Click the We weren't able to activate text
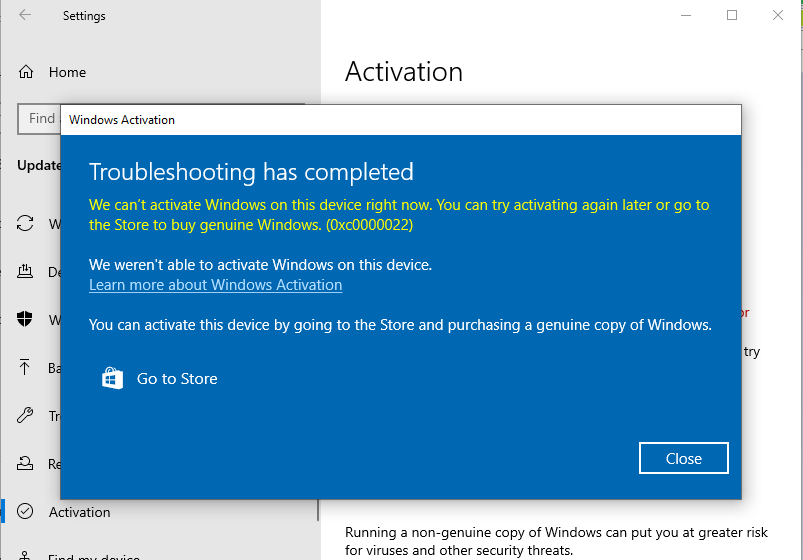This screenshot has width=803, height=560. coord(260,265)
